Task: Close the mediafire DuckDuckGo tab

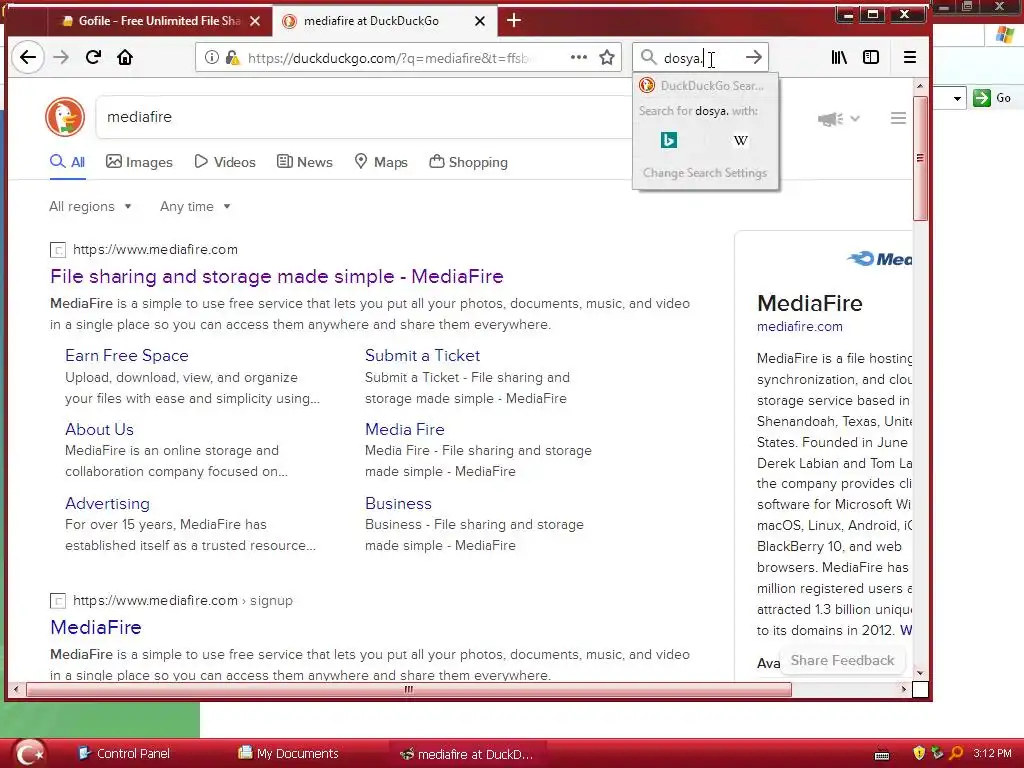Action: 479,21
